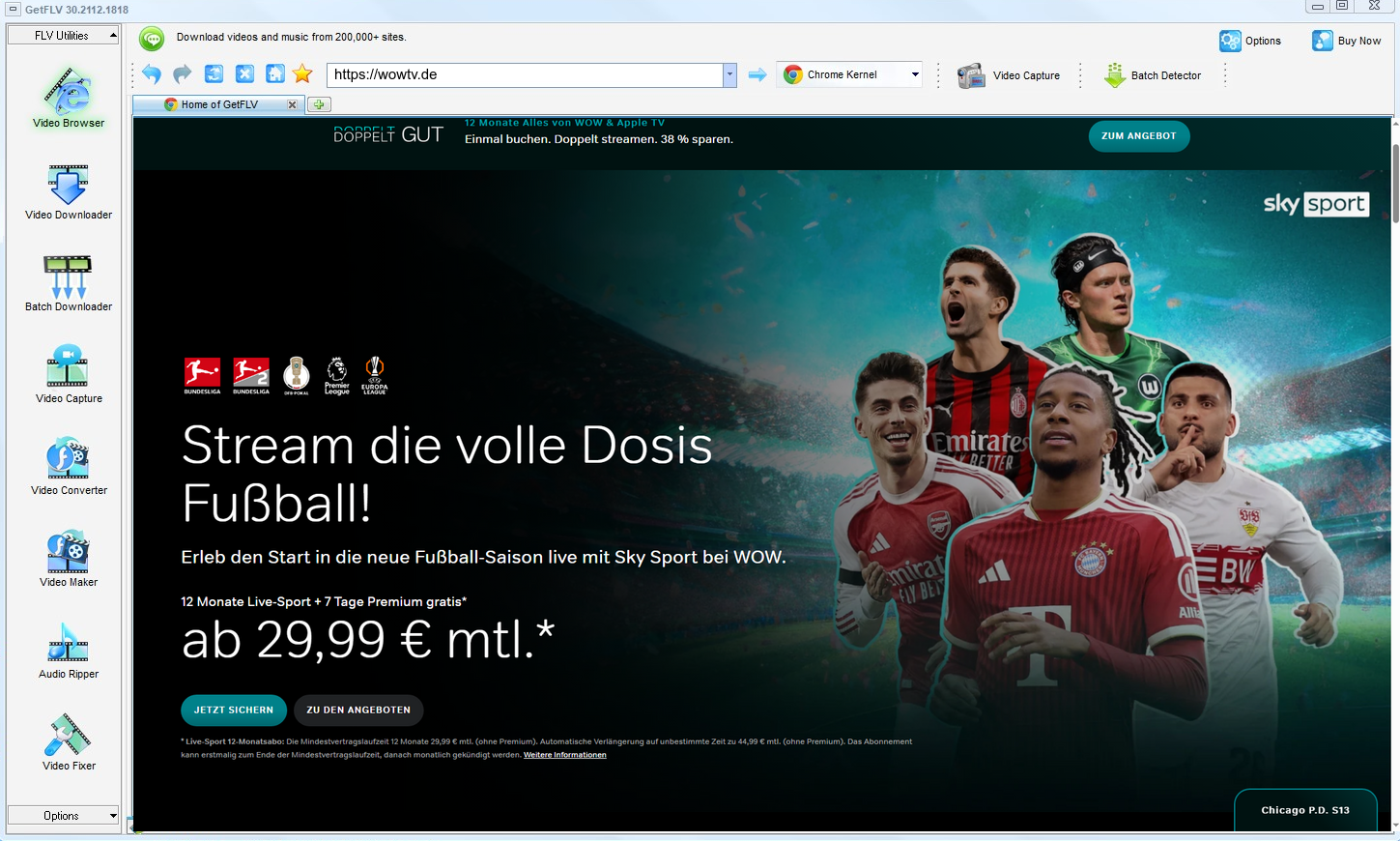1400x841 pixels.
Task: Go to the home page icon
Action: tap(275, 74)
